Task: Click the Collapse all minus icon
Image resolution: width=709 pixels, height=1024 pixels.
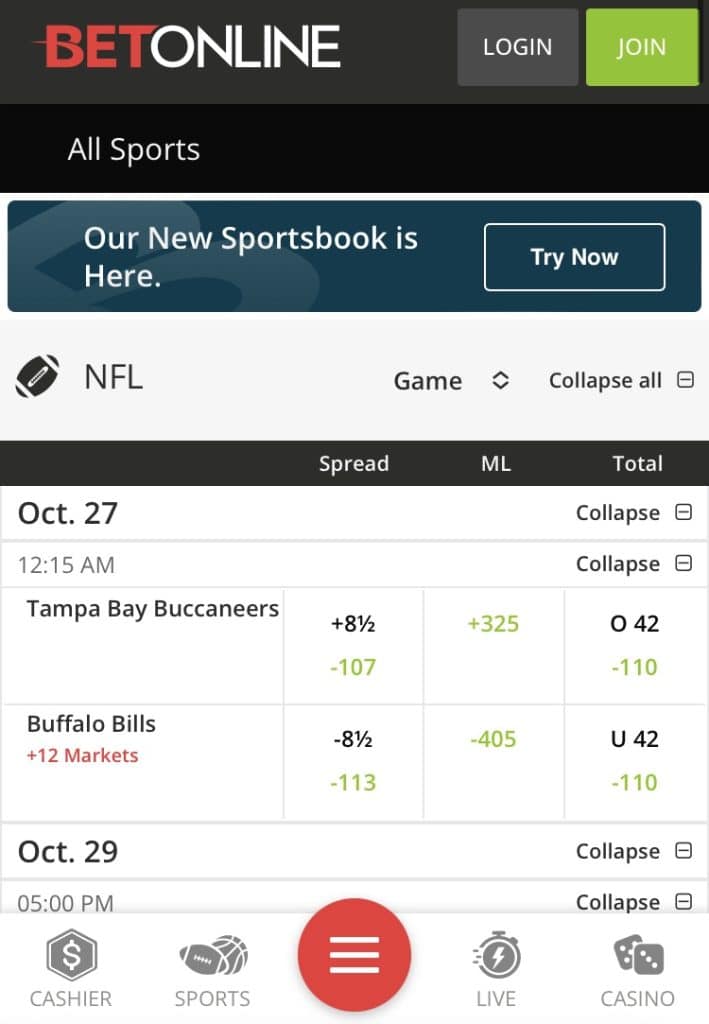Action: click(x=685, y=379)
